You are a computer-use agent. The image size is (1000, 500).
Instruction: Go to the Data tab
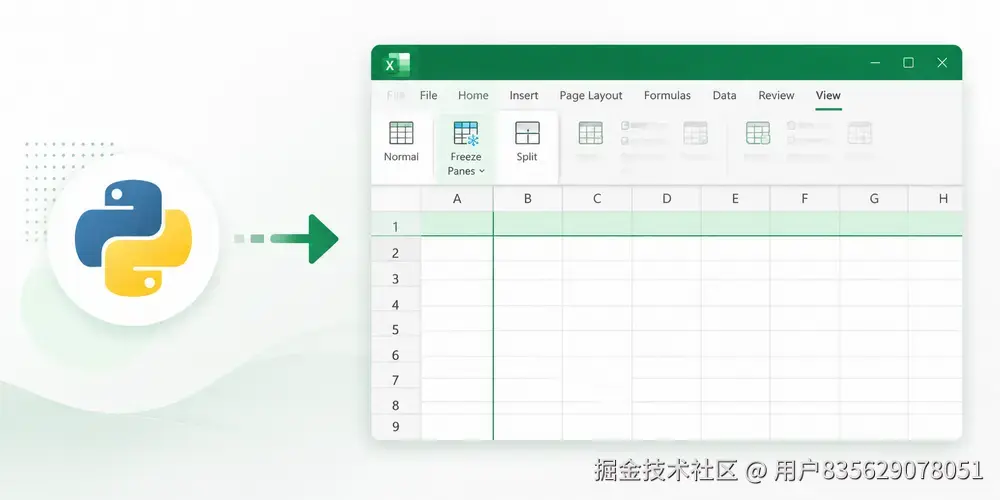pos(724,96)
